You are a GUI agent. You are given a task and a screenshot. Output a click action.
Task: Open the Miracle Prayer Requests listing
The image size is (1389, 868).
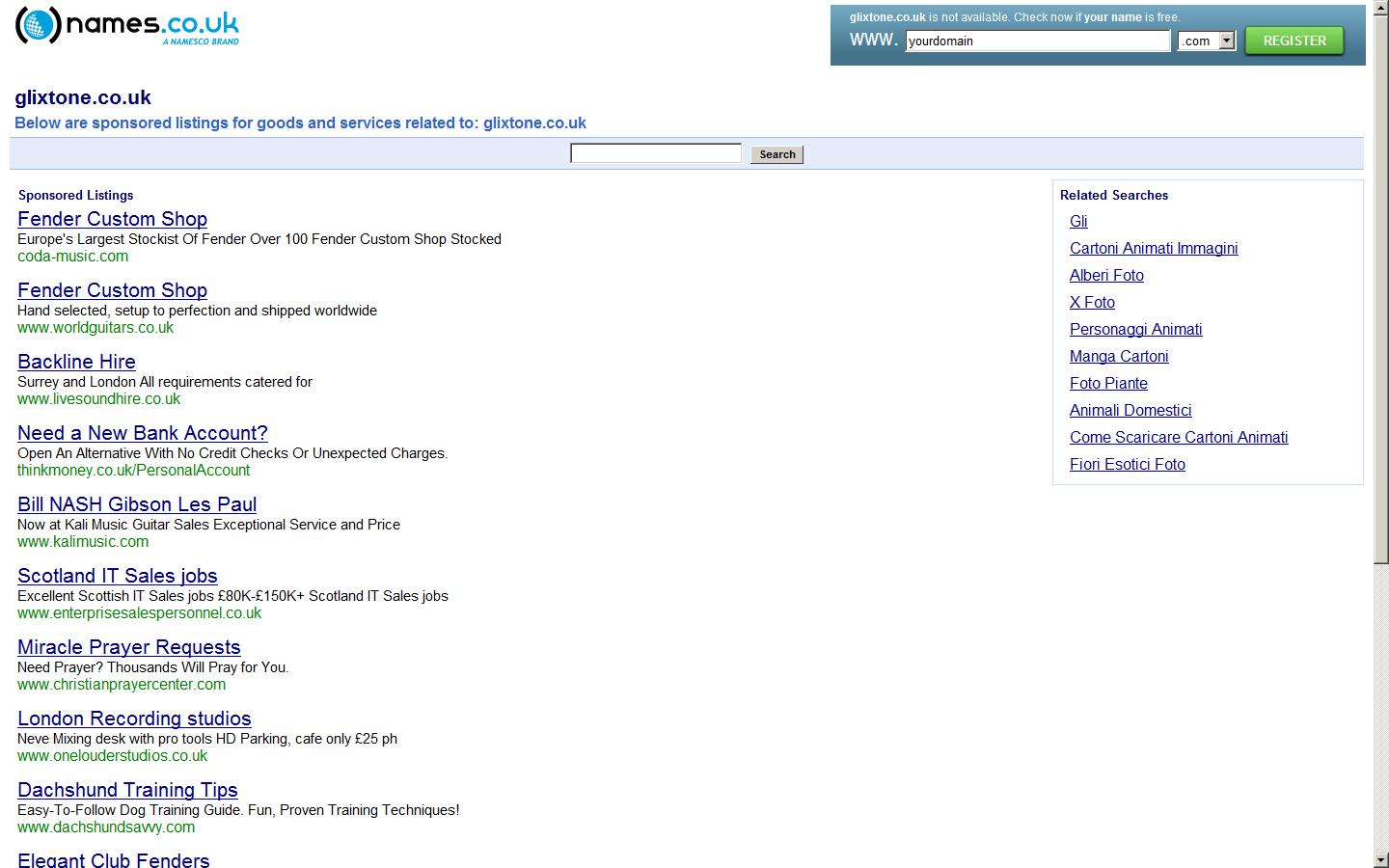click(128, 647)
